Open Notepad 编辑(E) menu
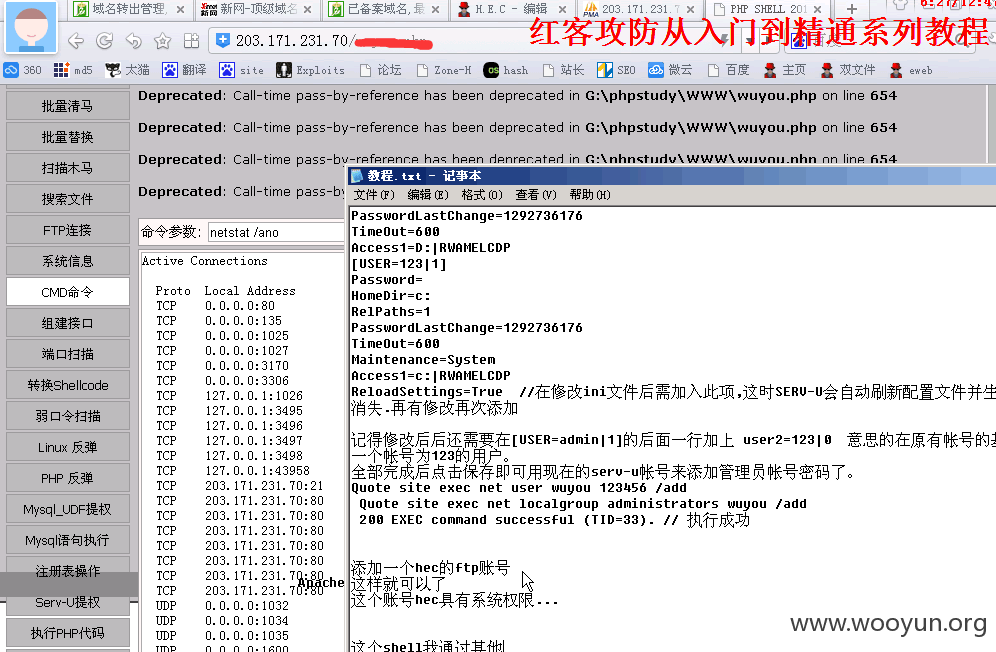Screen dimensions: 996x652 427,194
